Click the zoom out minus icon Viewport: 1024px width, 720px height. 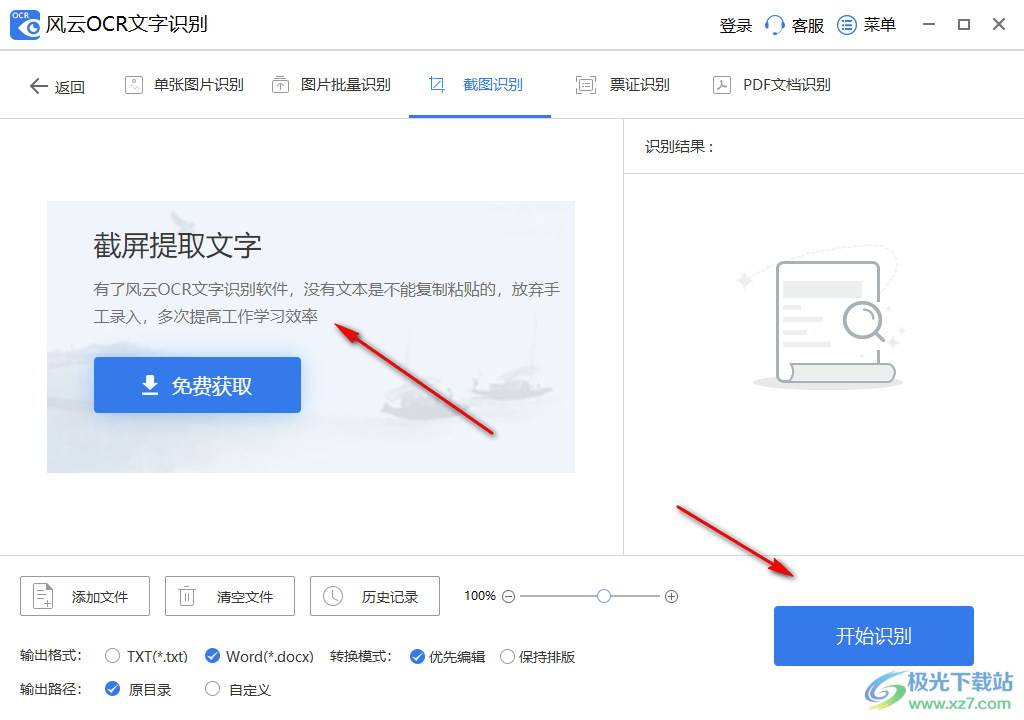509,597
